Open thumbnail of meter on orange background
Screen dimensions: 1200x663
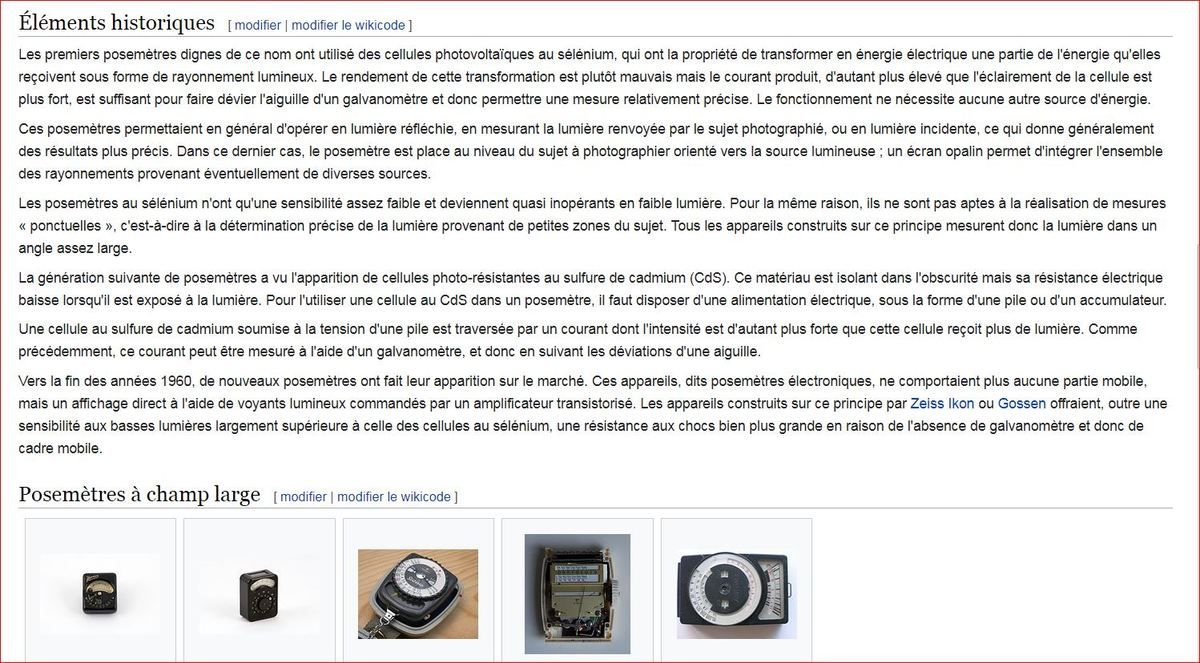(418, 594)
